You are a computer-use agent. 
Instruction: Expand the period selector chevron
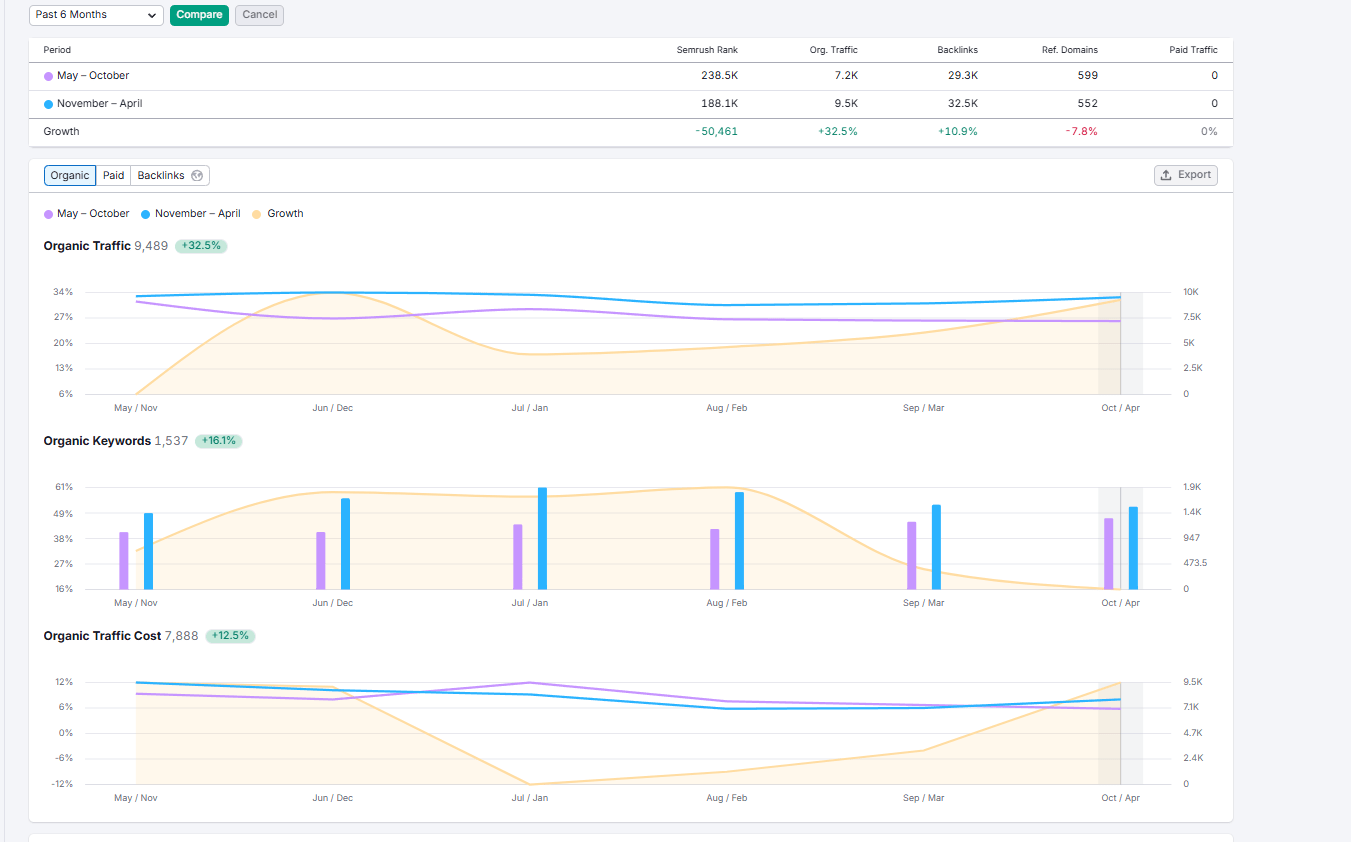(x=151, y=15)
